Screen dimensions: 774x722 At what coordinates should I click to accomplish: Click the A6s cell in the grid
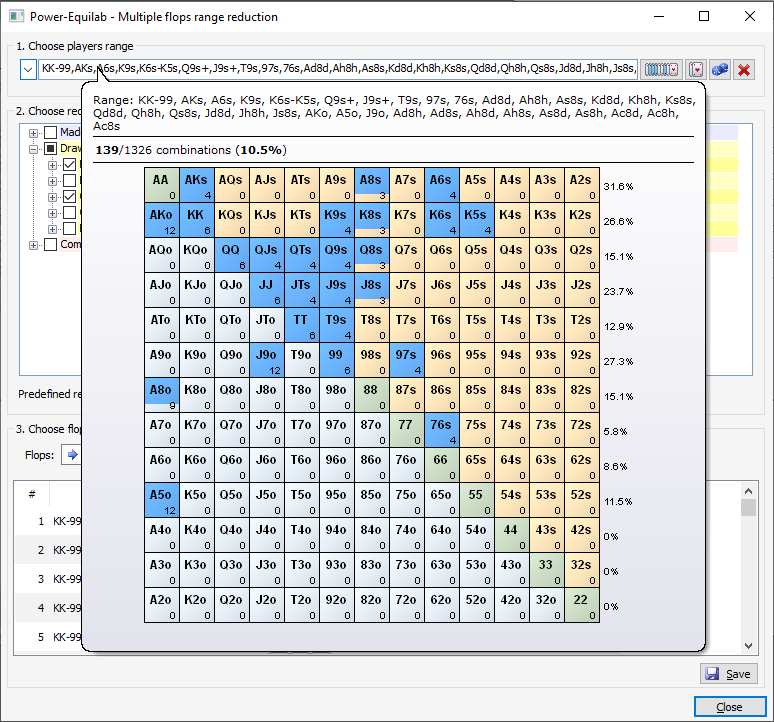coord(442,185)
